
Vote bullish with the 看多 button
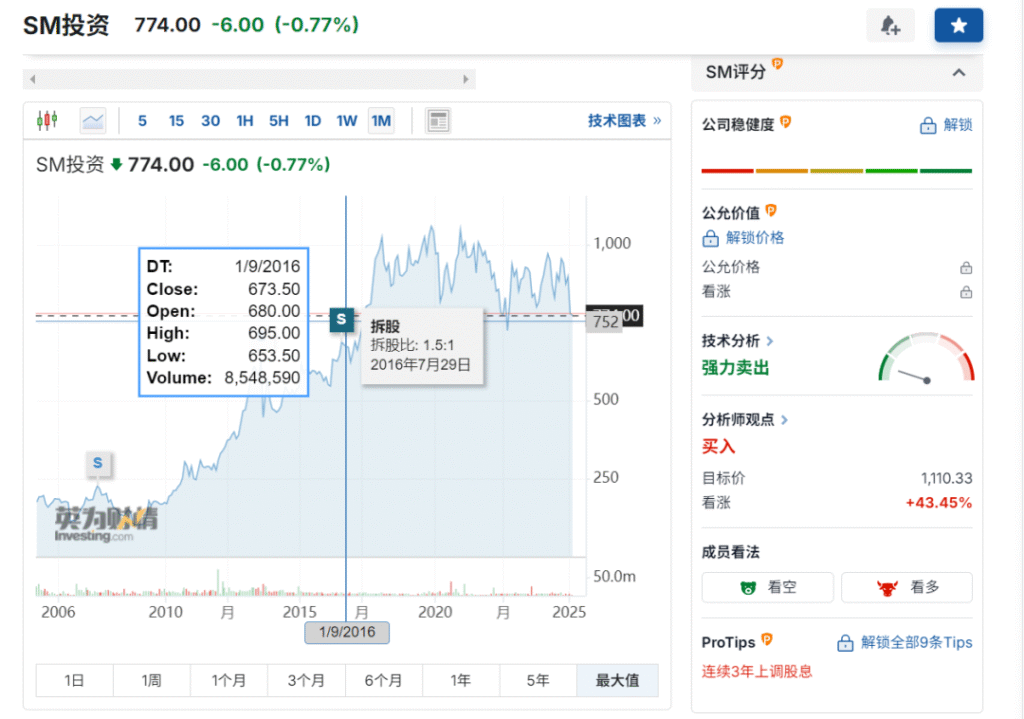pos(906,588)
